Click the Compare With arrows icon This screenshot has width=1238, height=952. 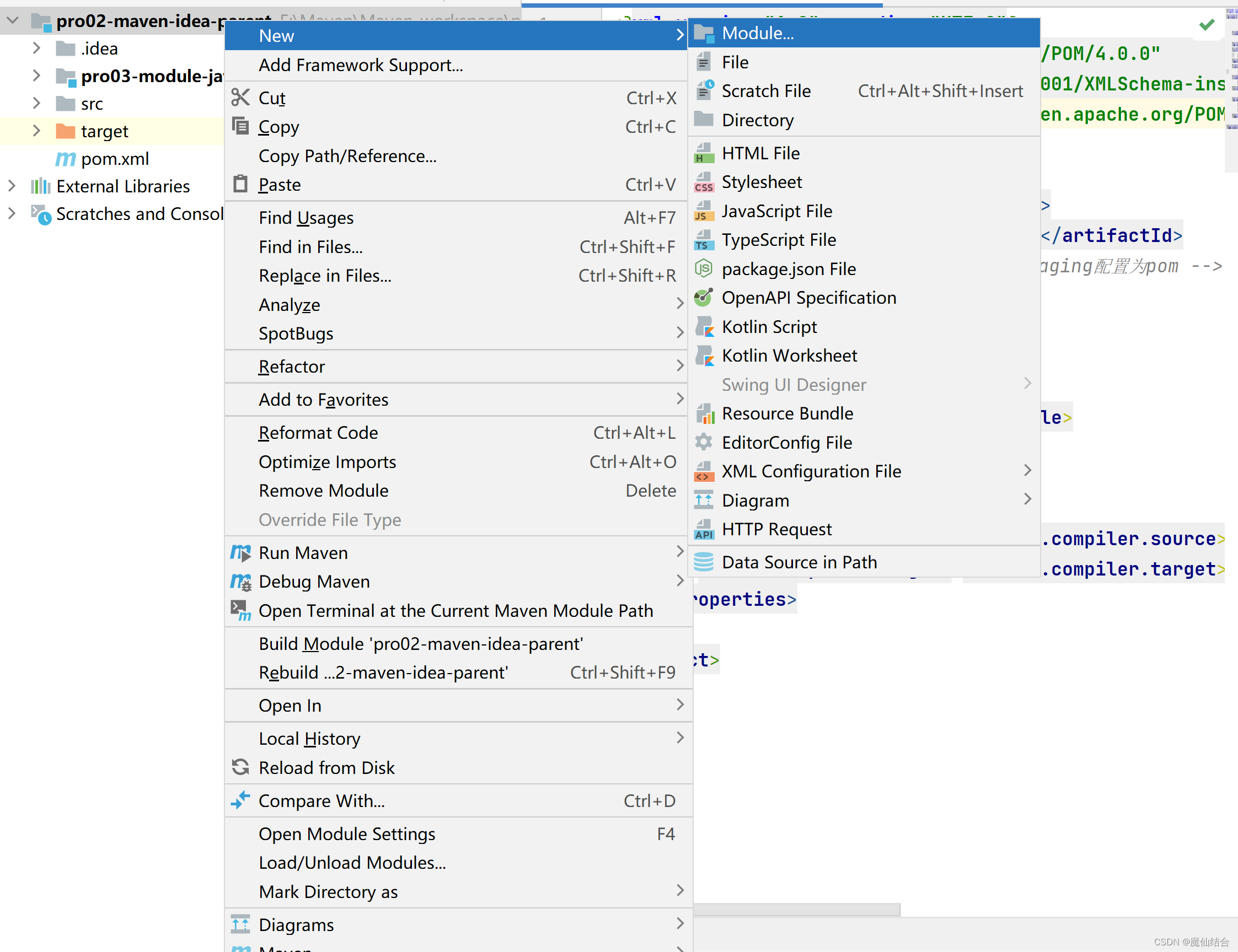coord(240,800)
